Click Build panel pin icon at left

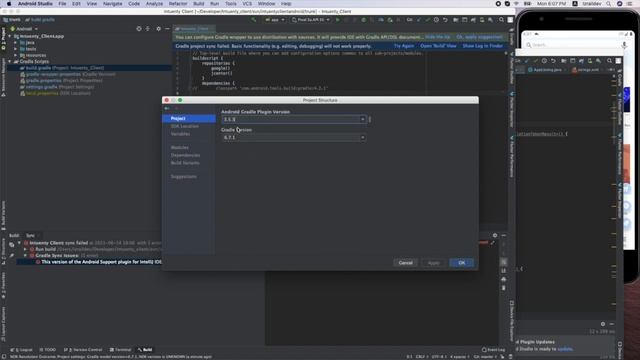tap(12, 255)
